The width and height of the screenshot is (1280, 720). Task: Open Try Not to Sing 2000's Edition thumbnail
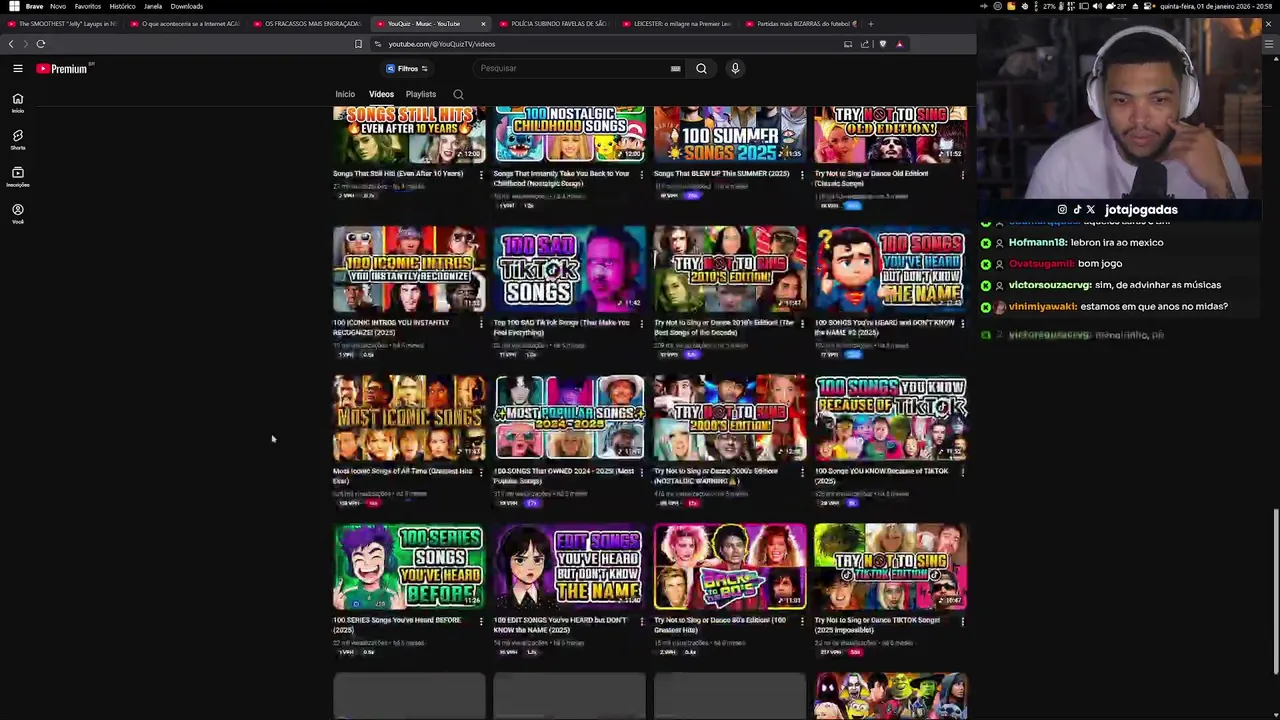(x=730, y=417)
